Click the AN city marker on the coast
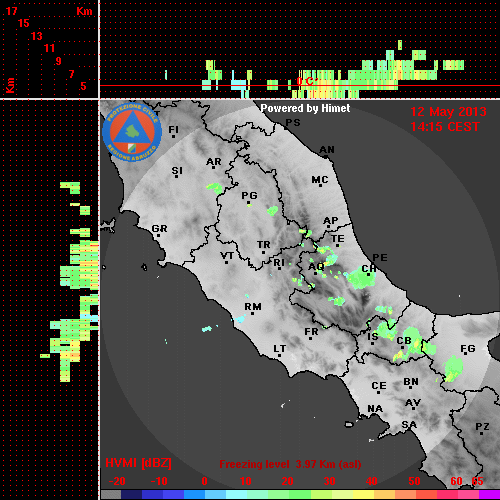 [x=326, y=157]
